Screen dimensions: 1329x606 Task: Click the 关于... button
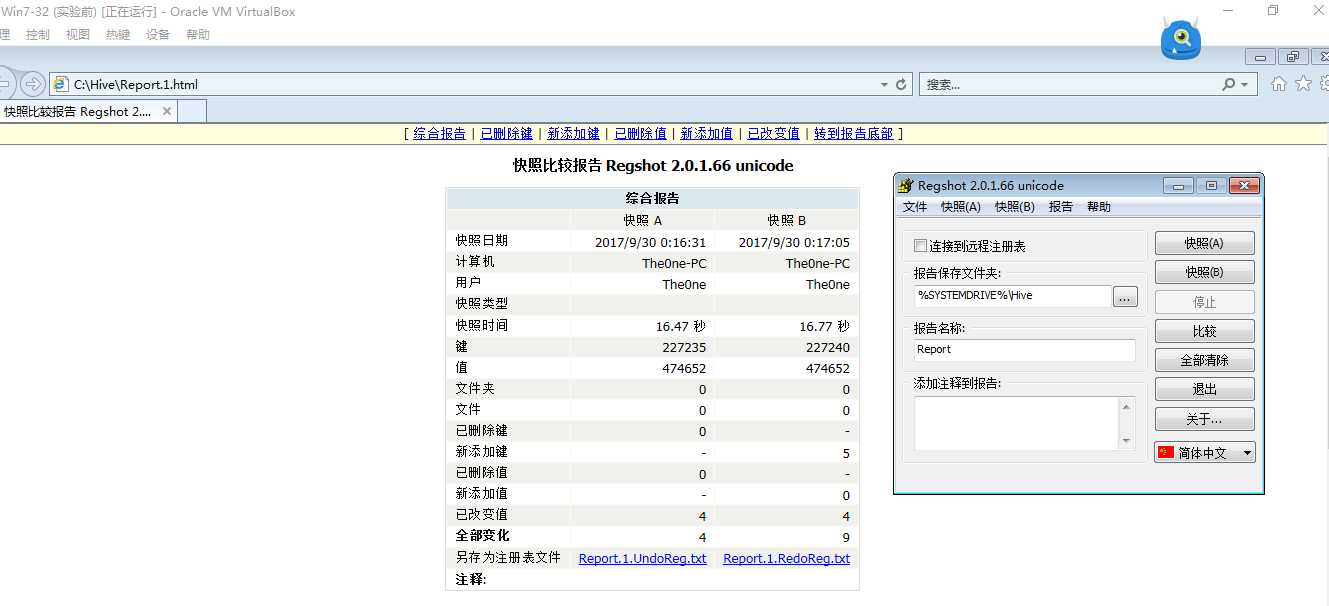click(x=1204, y=419)
